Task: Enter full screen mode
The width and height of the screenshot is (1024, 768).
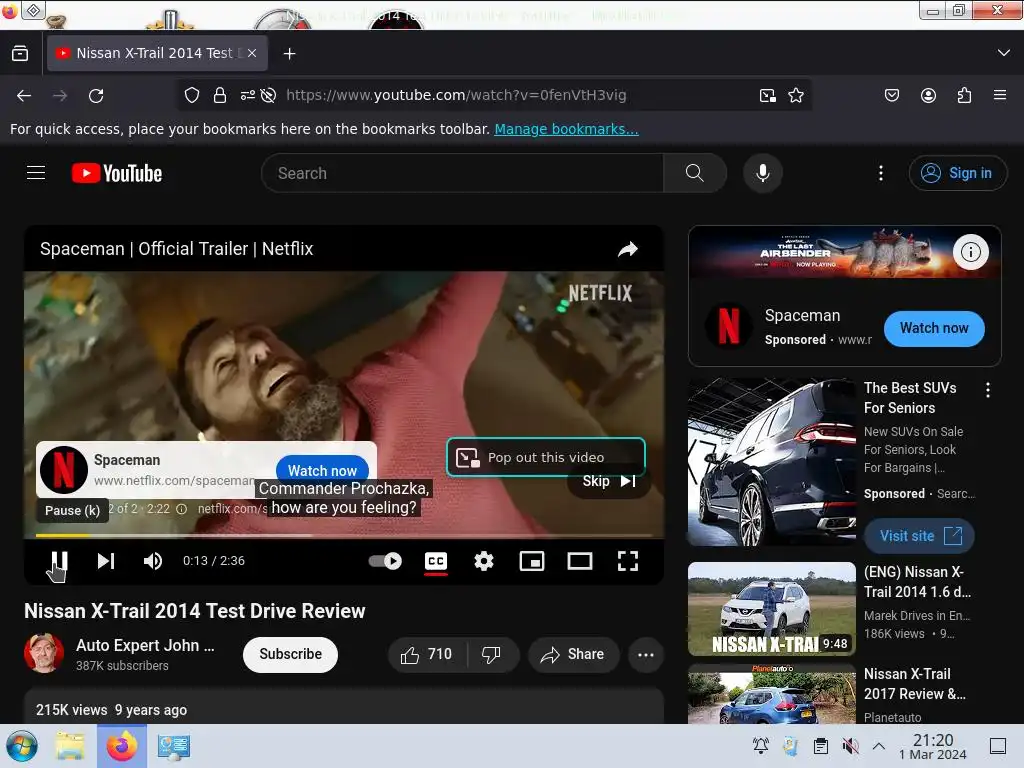Action: coord(628,561)
